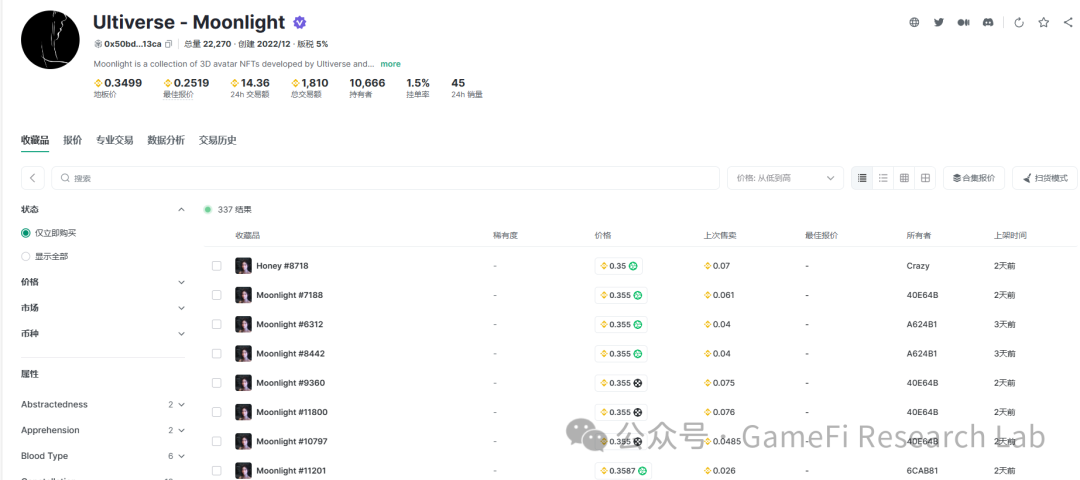Copy contract address 0x50bd...13ca icon
1080x480 pixels.
[168, 44]
